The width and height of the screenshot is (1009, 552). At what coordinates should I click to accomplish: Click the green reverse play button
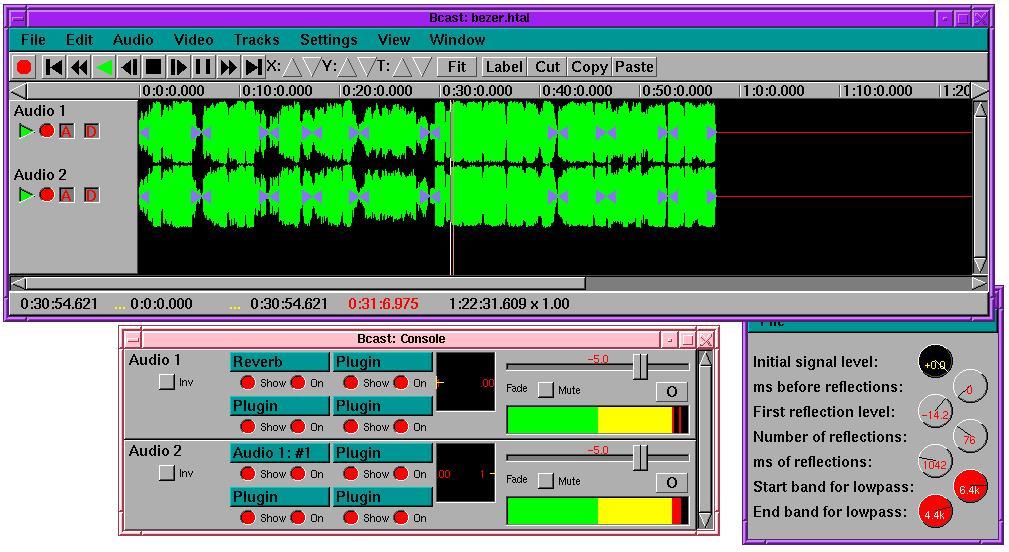[104, 67]
